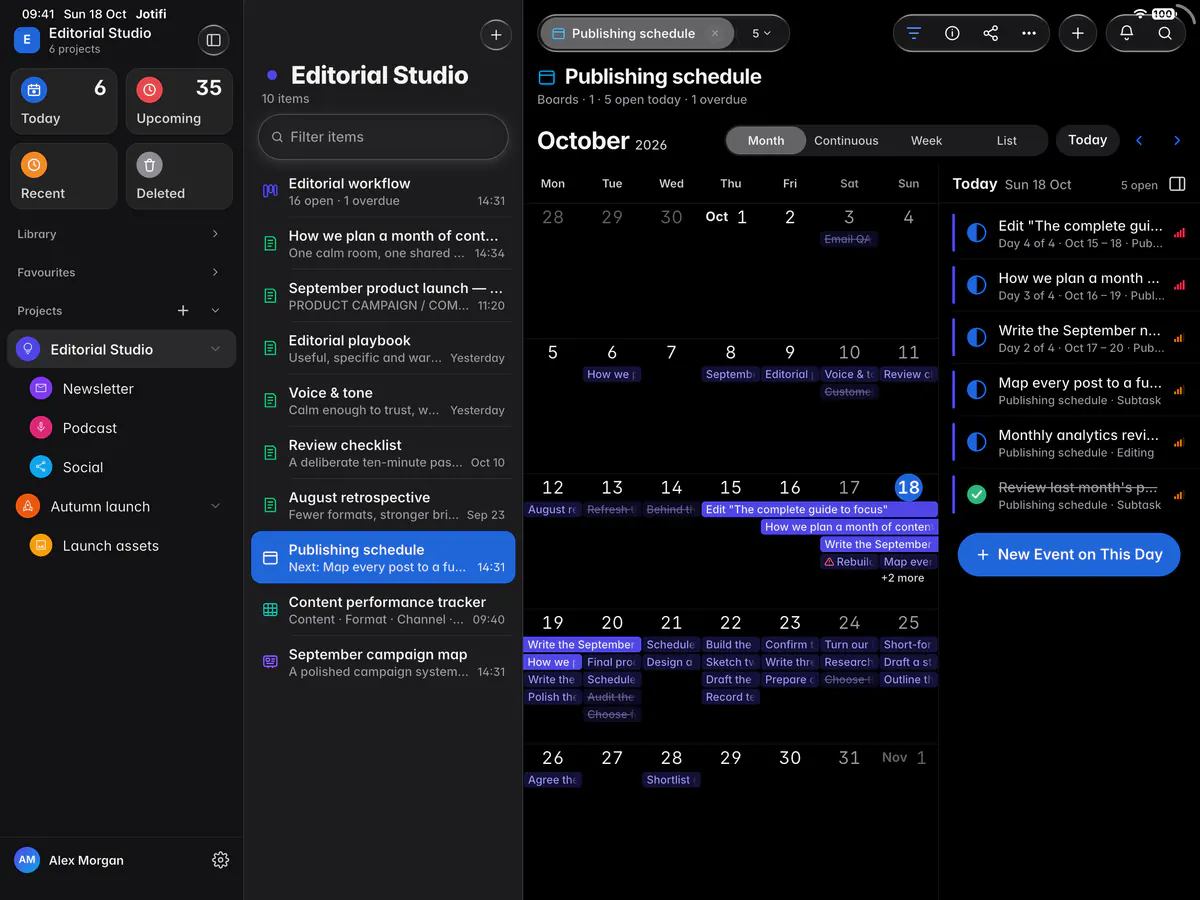Click New Event on This Day

[x=1069, y=555]
